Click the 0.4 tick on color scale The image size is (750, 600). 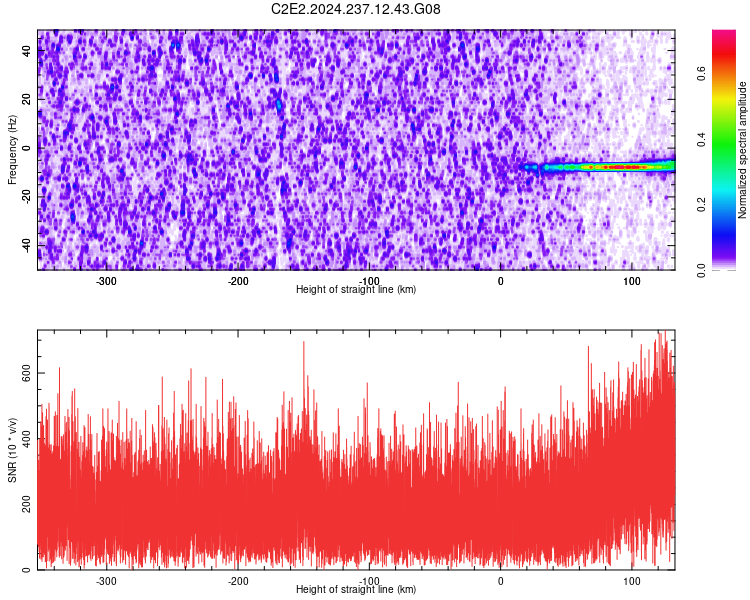pyautogui.click(x=701, y=139)
